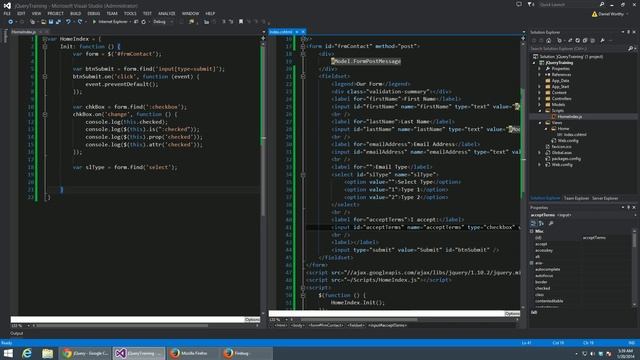
Task: Expand the References node
Action: pyautogui.click(x=540, y=75)
